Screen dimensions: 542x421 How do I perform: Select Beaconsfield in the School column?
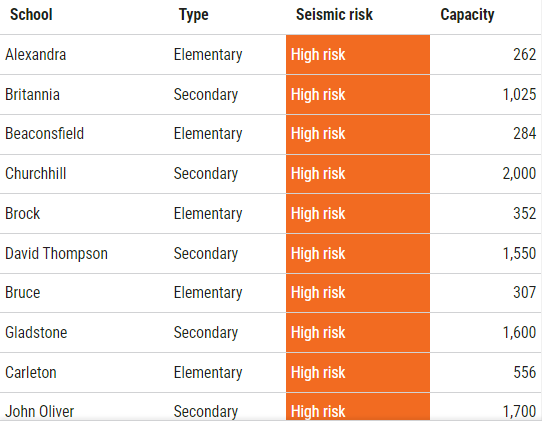(x=45, y=134)
